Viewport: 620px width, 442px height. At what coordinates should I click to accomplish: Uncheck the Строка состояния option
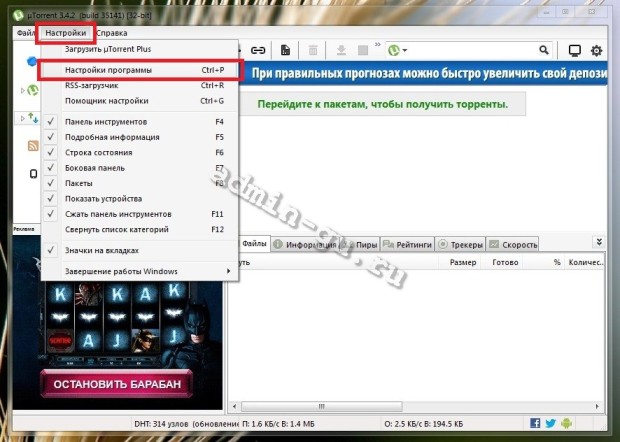[98, 152]
